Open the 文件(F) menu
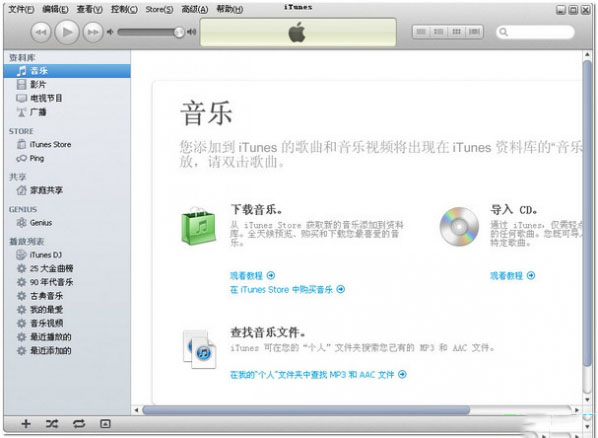This screenshot has width=598, height=438. click(21, 9)
